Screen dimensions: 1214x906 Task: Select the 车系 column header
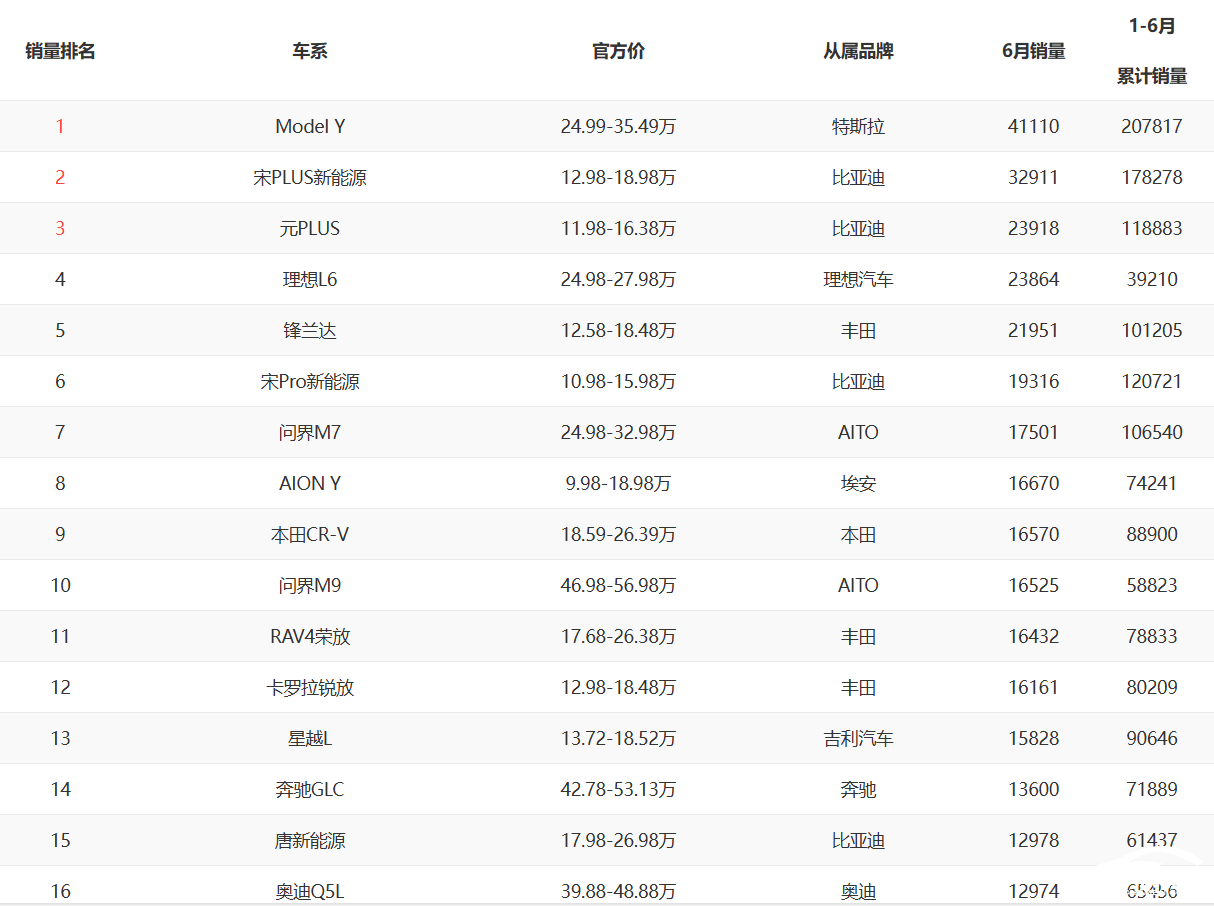coord(310,51)
